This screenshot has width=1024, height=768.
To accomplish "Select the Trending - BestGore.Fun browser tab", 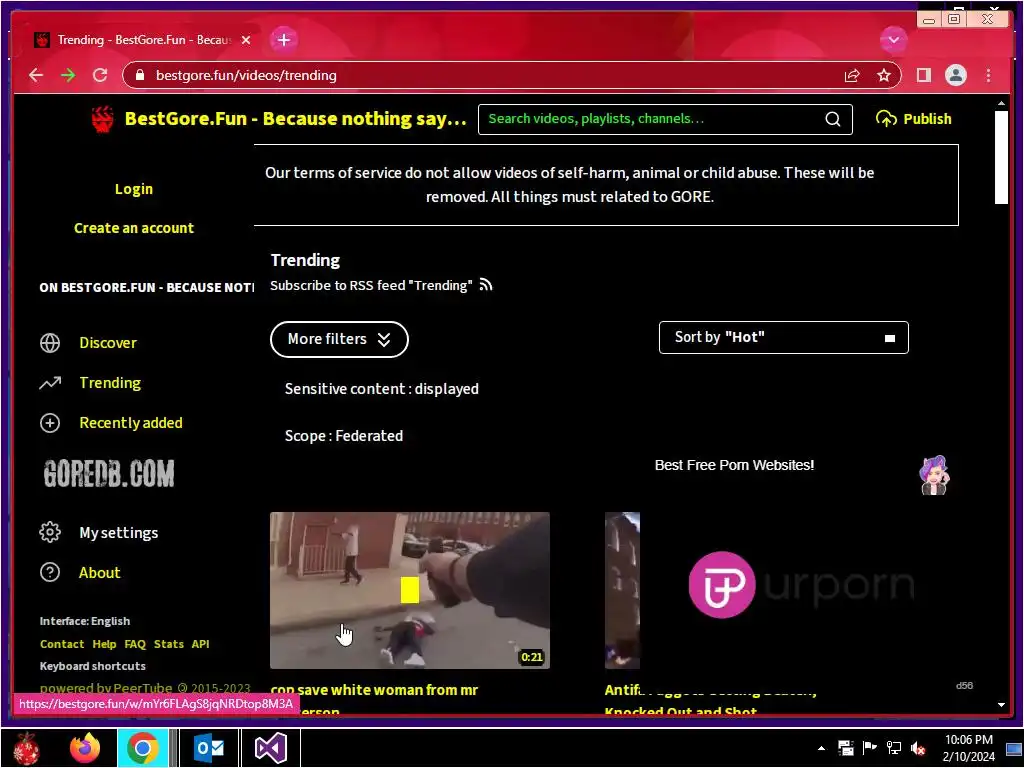I will coord(142,40).
